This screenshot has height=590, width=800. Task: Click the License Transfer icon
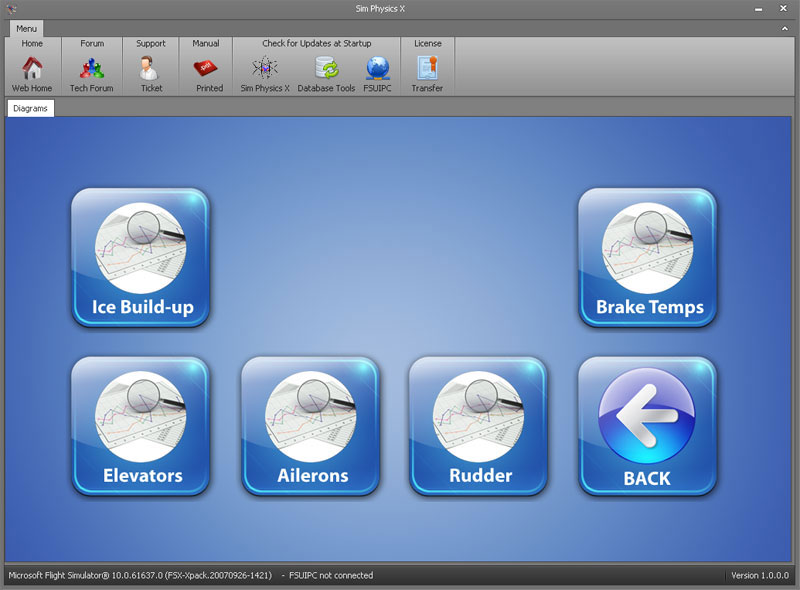tap(428, 68)
